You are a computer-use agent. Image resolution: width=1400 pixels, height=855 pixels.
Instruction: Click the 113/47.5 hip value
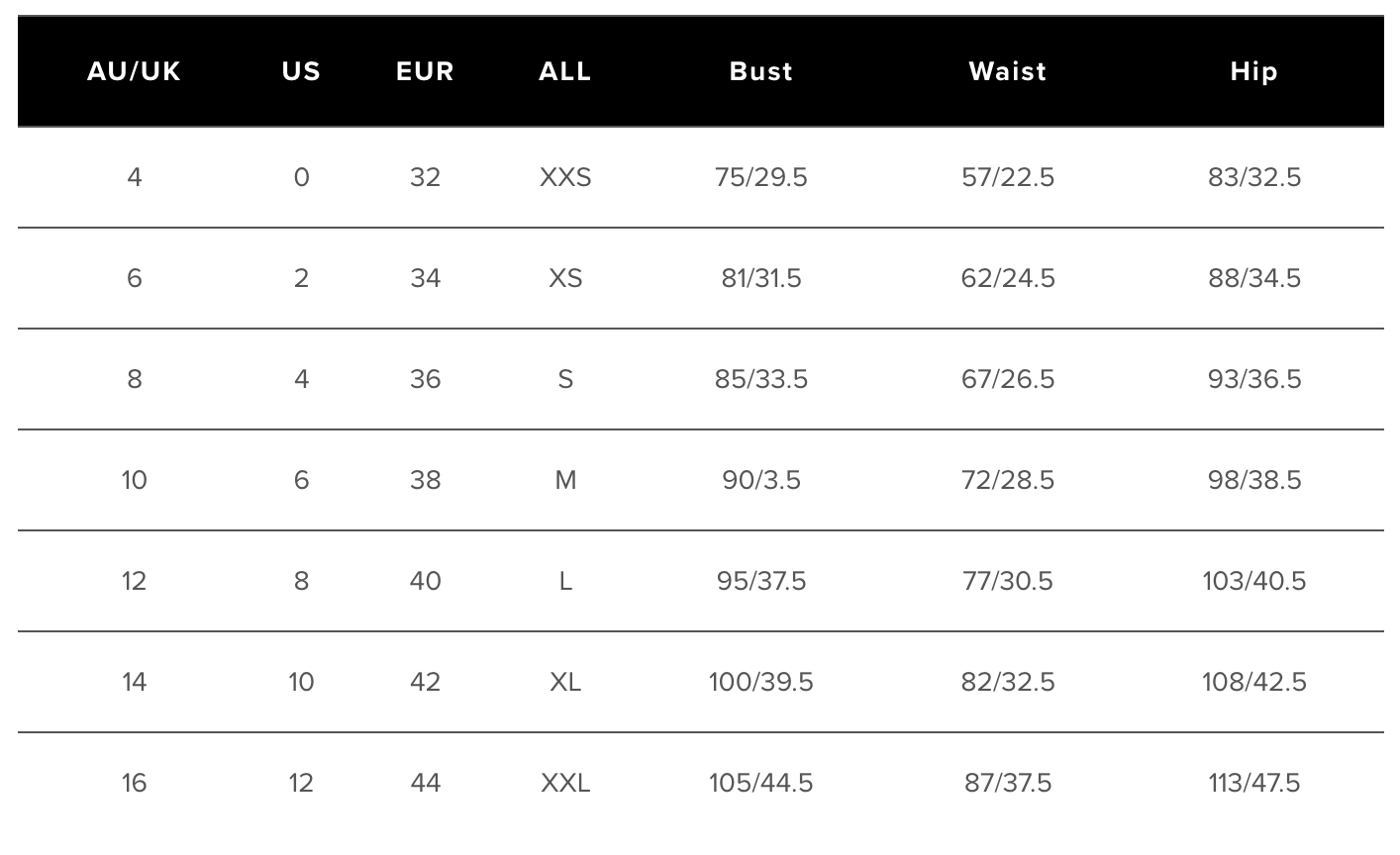pos(1254,783)
